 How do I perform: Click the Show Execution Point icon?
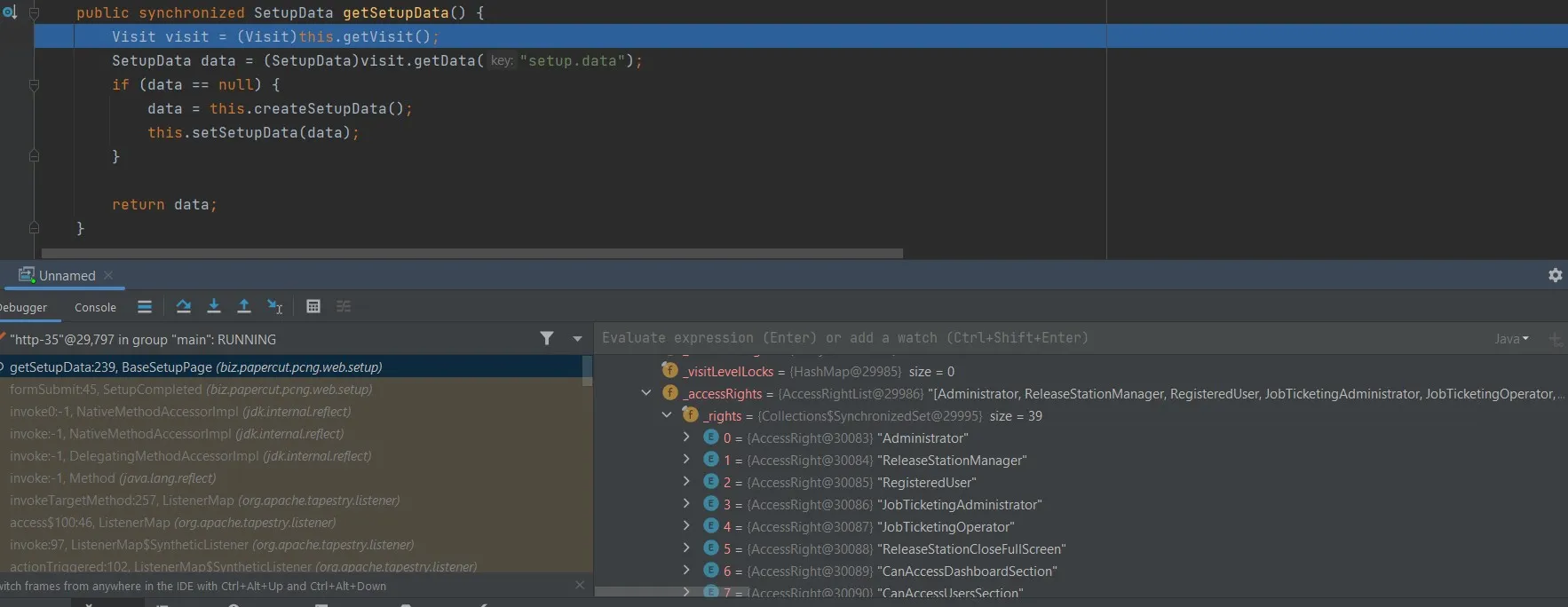tap(145, 307)
